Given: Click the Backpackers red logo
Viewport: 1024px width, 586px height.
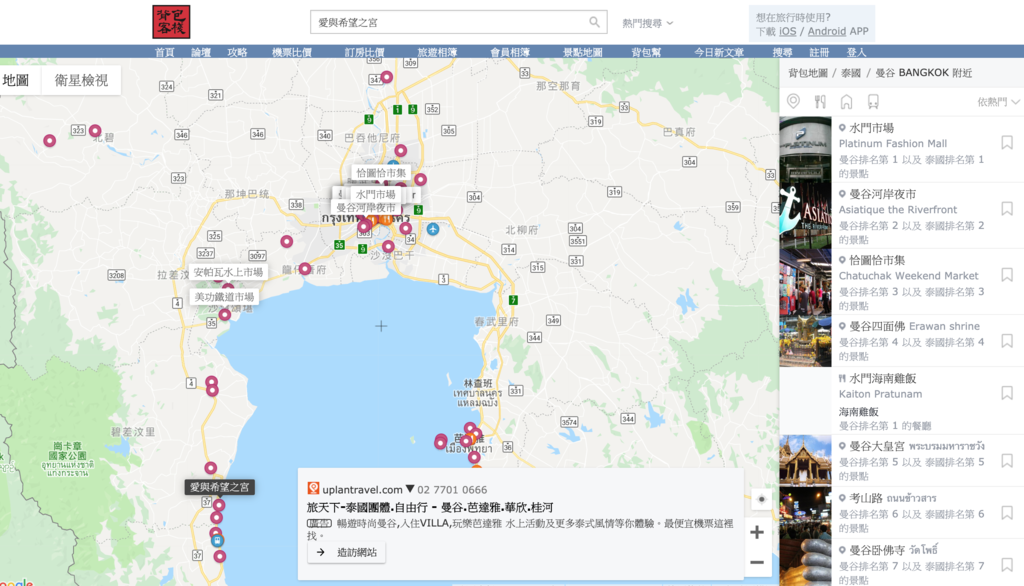Looking at the screenshot, I should (171, 22).
